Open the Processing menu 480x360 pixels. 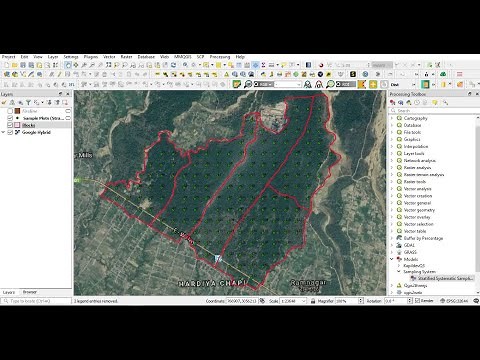coord(220,57)
